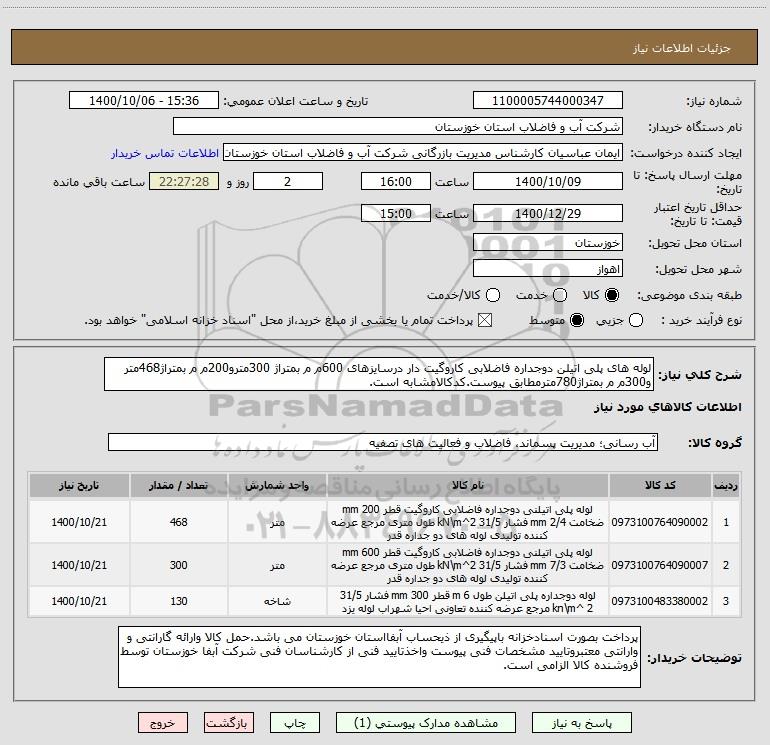Click product name with قطر 300 mm
Viewport: 770px width, 745px height.
pyautogui.click(x=468, y=601)
